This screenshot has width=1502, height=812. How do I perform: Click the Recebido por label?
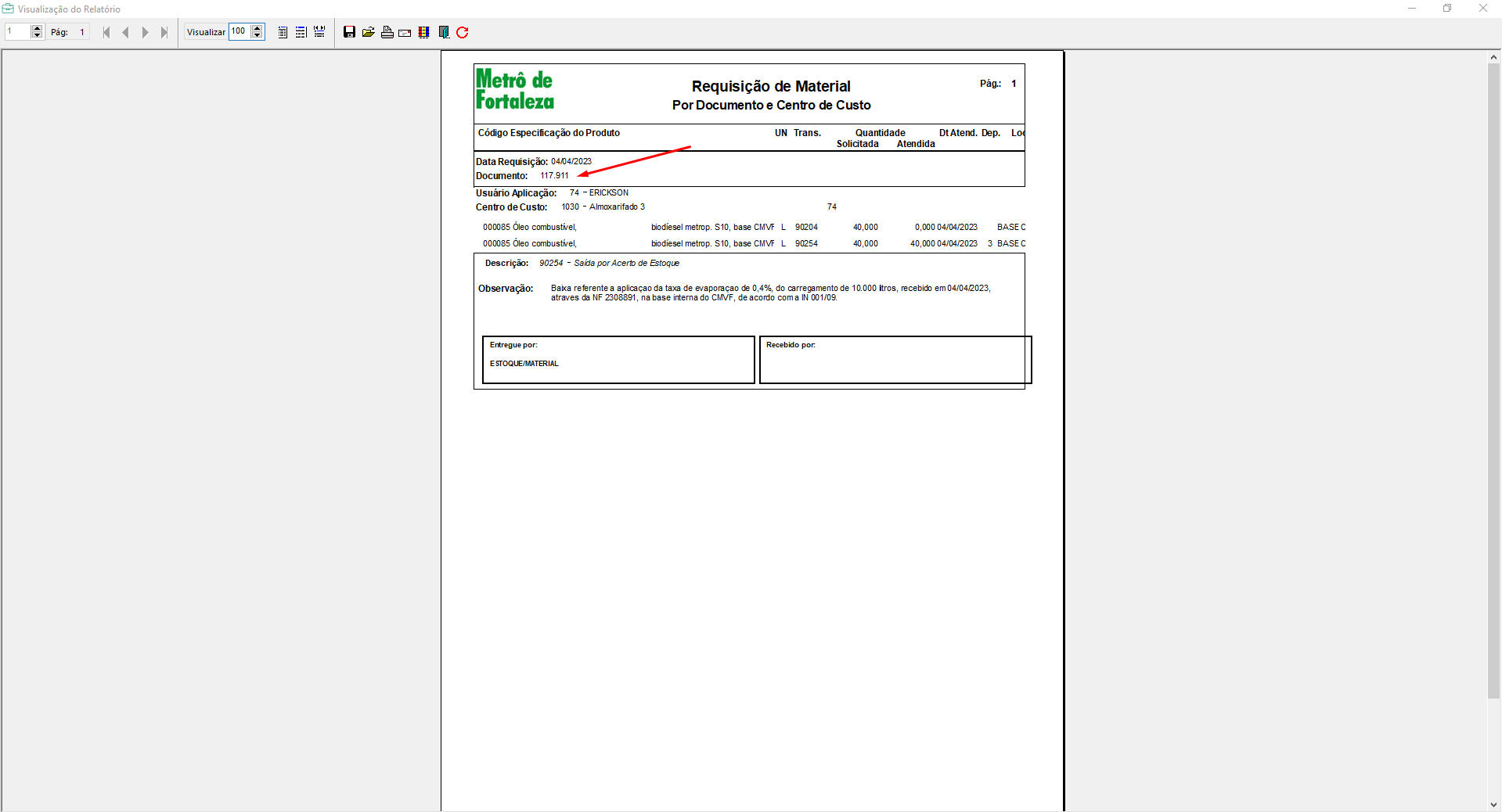pyautogui.click(x=791, y=345)
